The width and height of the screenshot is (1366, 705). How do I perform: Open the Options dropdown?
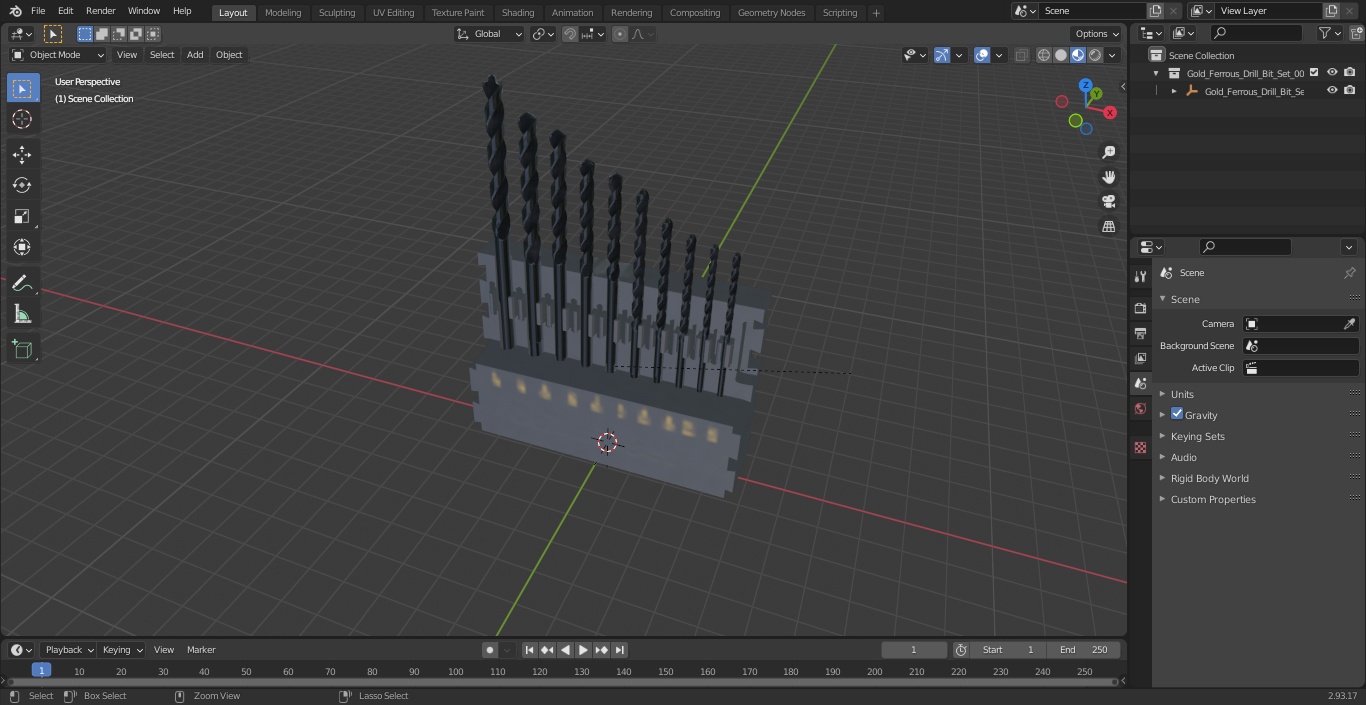1097,34
